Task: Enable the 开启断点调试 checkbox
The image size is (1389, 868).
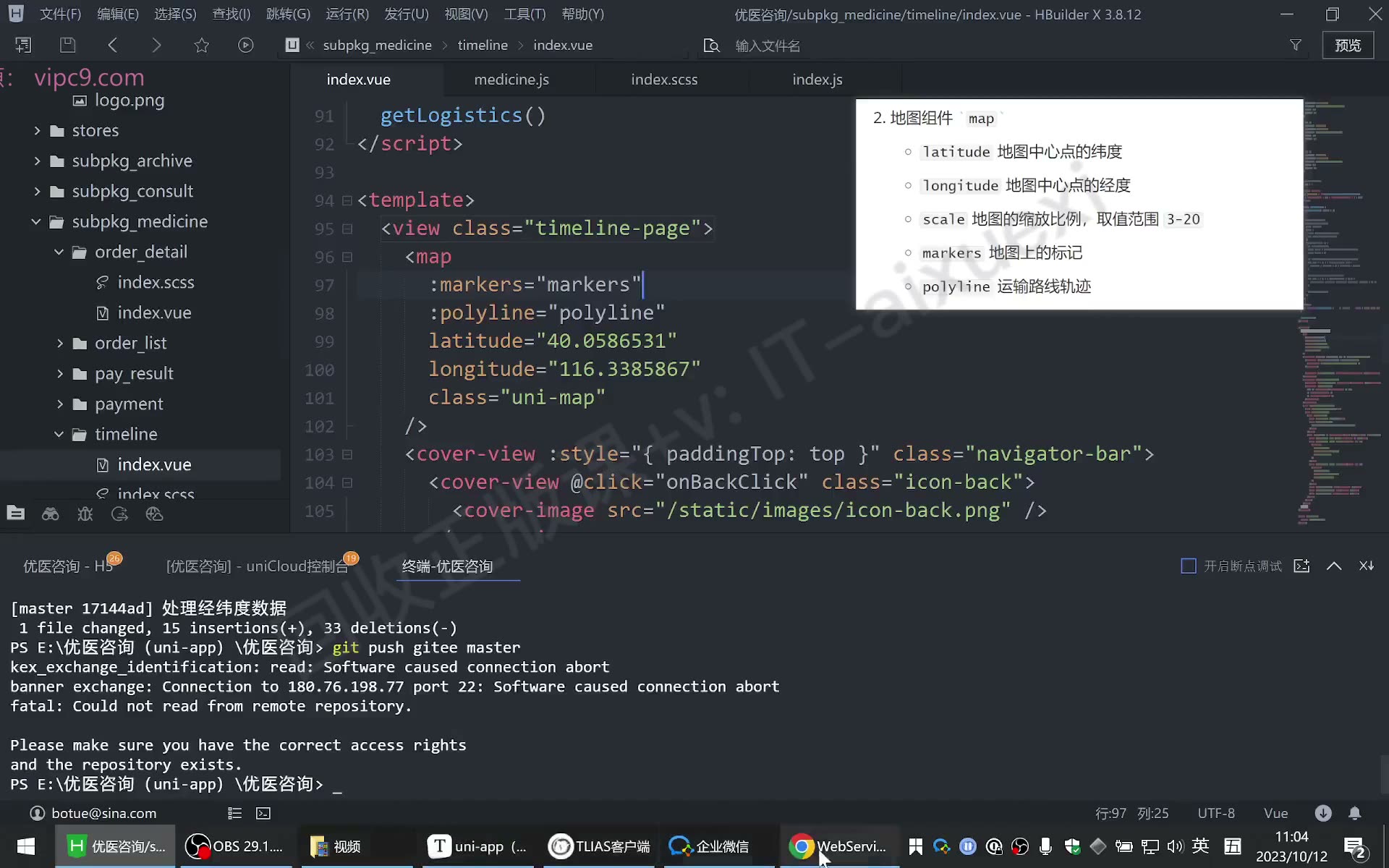Action: point(1188,566)
